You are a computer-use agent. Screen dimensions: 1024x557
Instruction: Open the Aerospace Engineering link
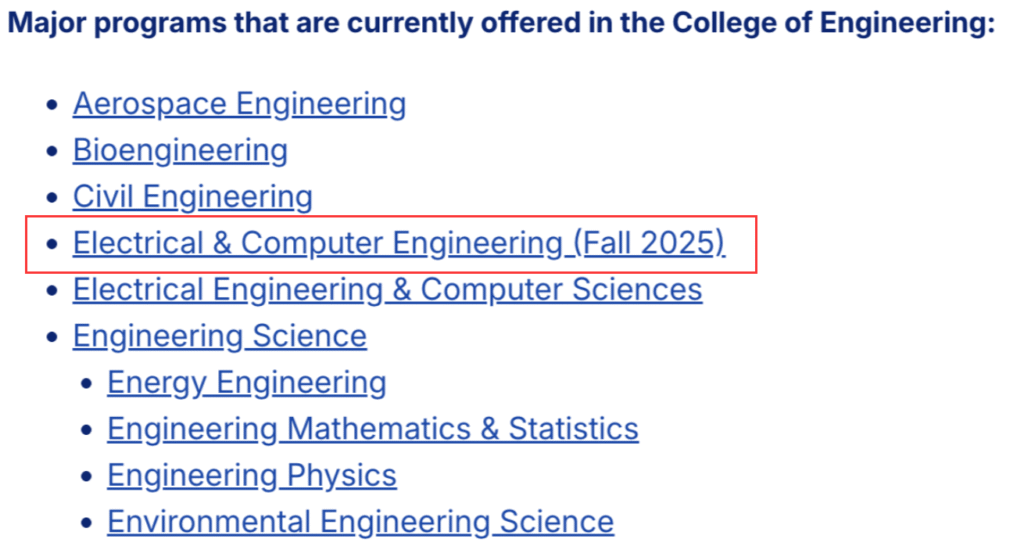tap(239, 104)
